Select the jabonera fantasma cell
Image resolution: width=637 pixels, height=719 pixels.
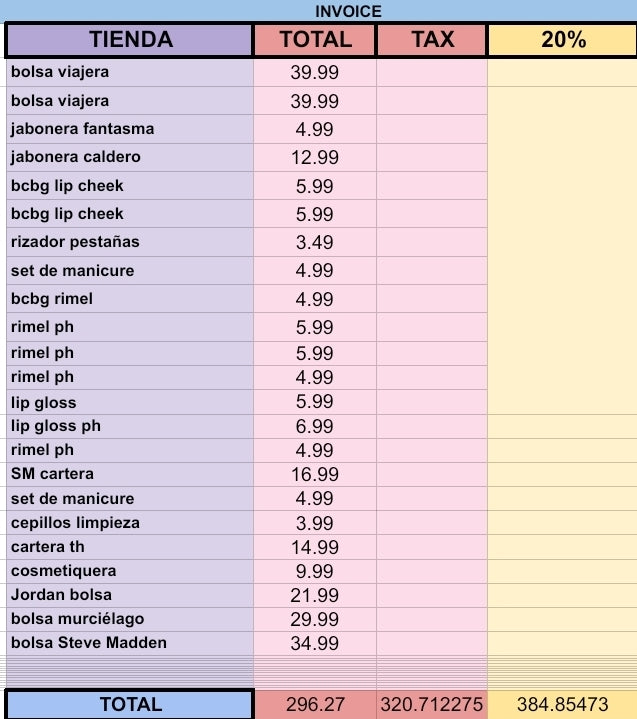point(130,129)
